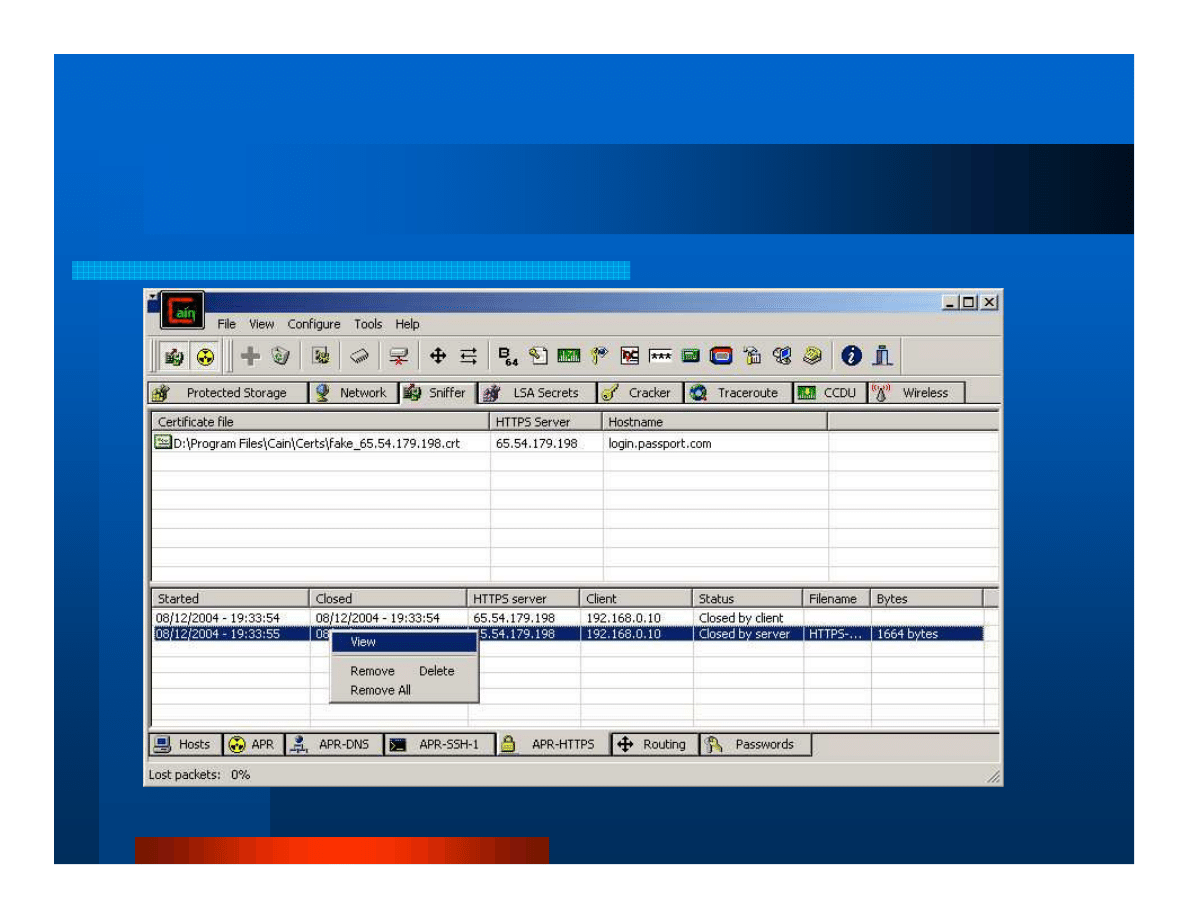The image size is (1188, 918).
Task: Click the gray plus Add to list icon
Action: [x=251, y=356]
